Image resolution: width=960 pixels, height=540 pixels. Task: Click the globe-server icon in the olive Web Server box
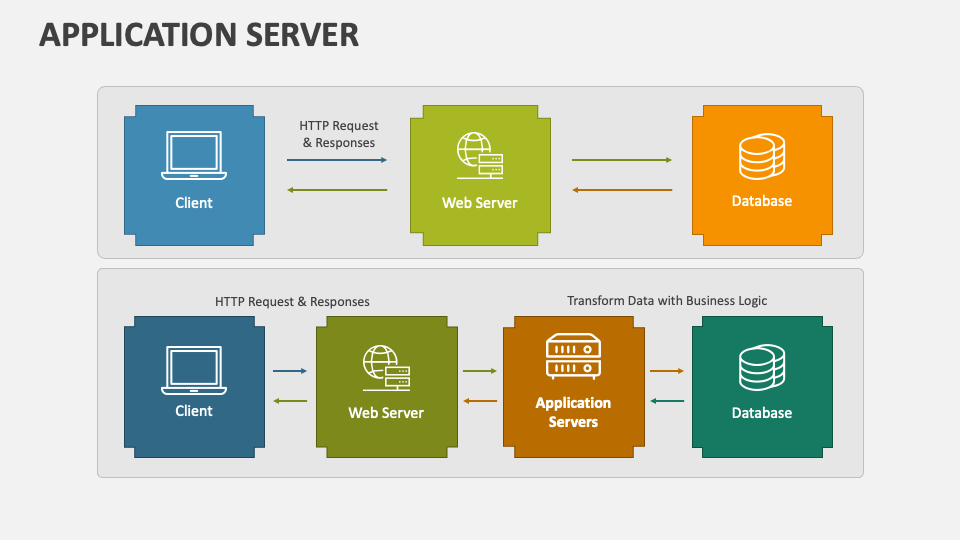(x=386, y=368)
